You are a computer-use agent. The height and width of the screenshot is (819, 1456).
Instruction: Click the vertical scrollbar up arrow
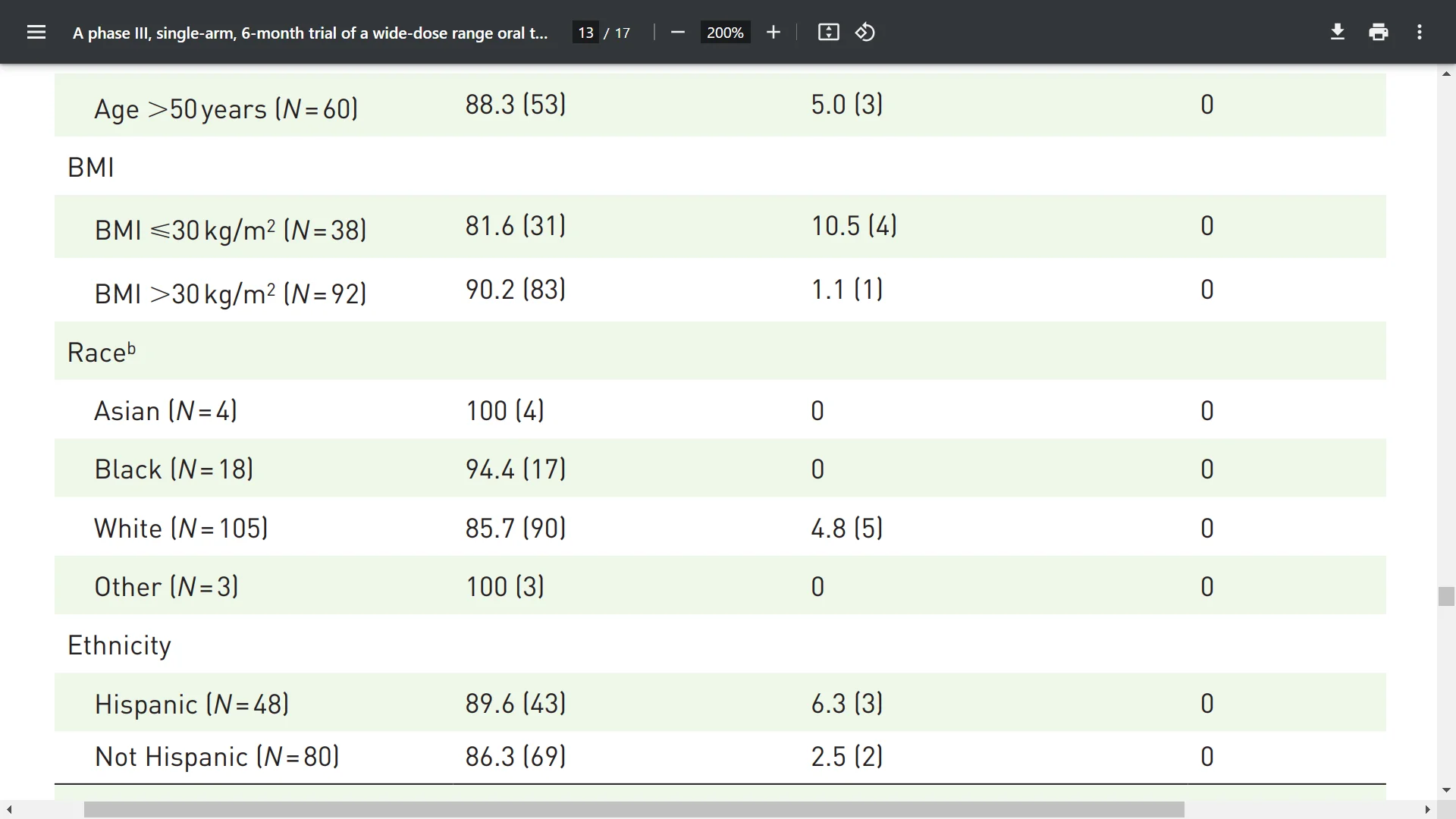[1446, 74]
